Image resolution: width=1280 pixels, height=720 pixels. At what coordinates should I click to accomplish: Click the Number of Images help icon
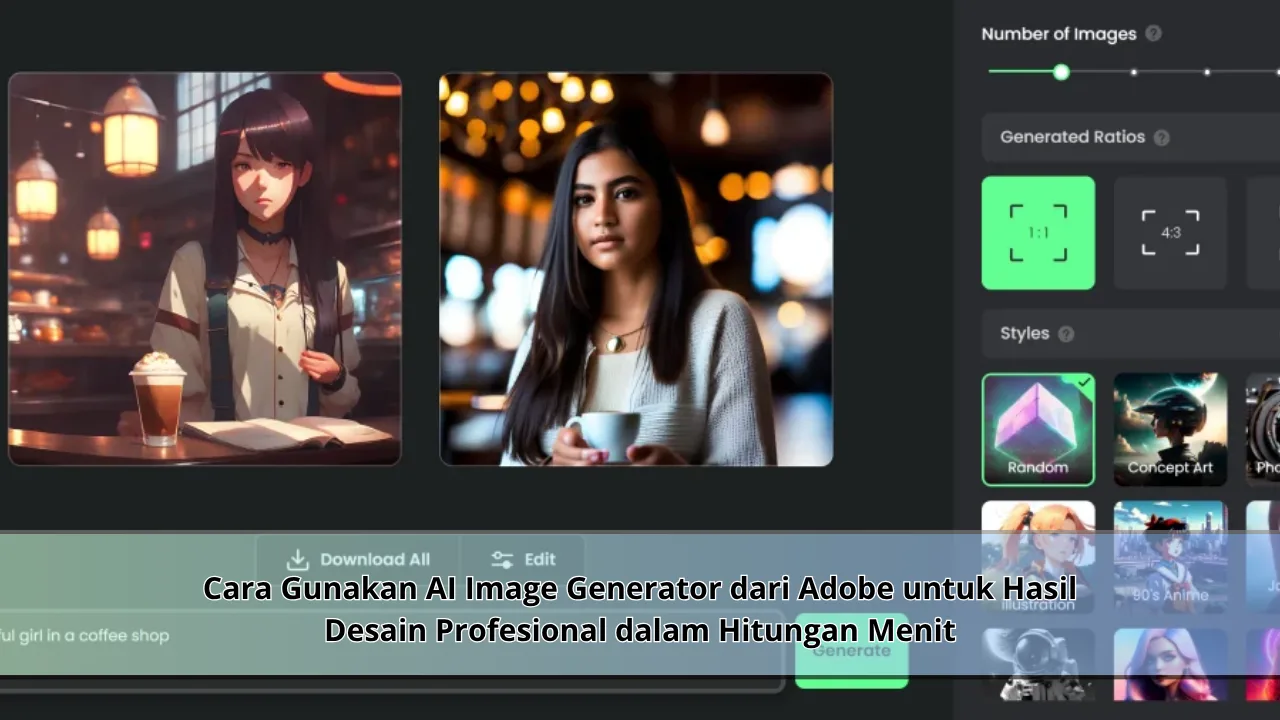pyautogui.click(x=1153, y=34)
